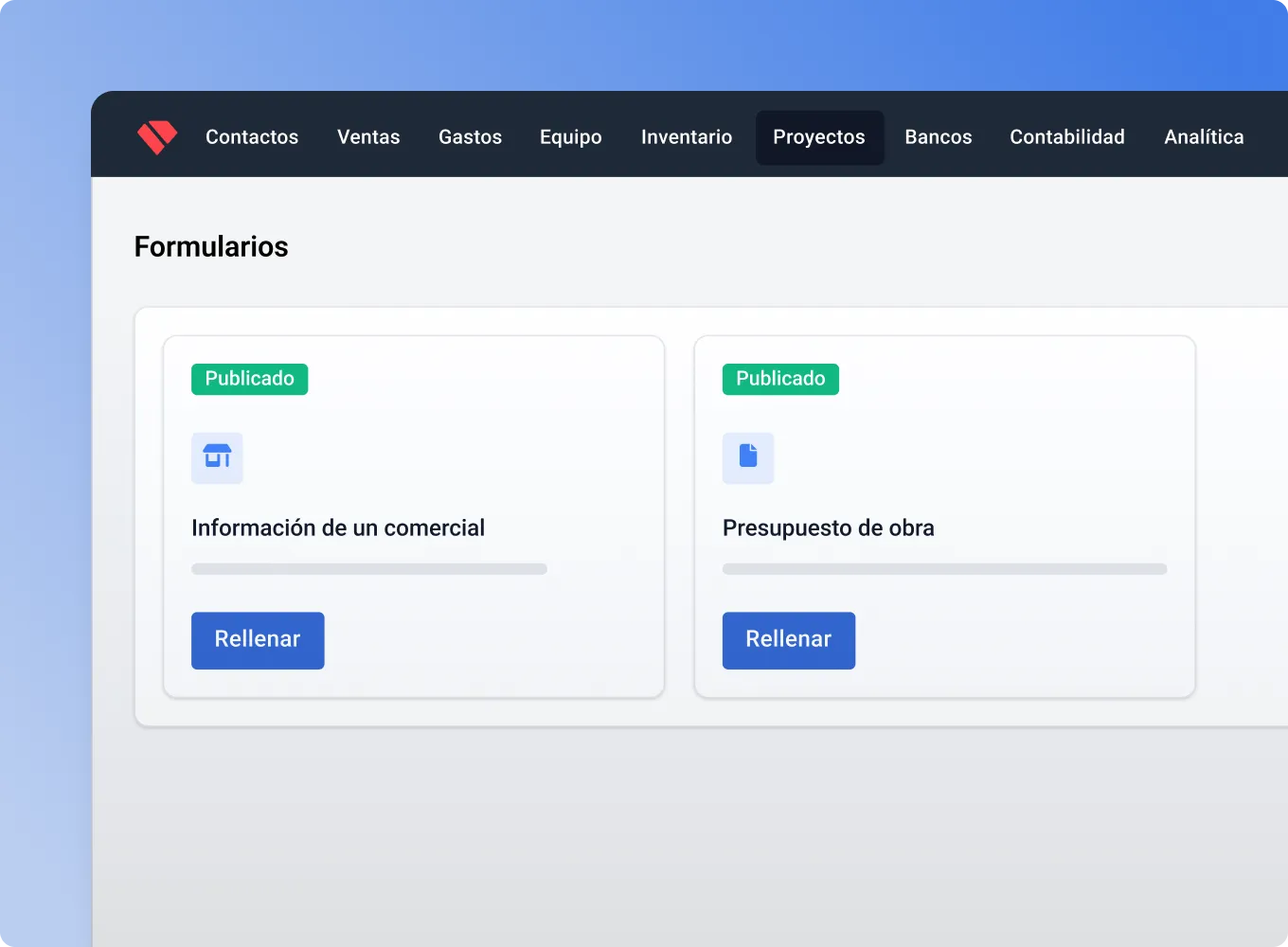Select Equipo in the top navigation
This screenshot has width=1288, height=947.
click(571, 137)
